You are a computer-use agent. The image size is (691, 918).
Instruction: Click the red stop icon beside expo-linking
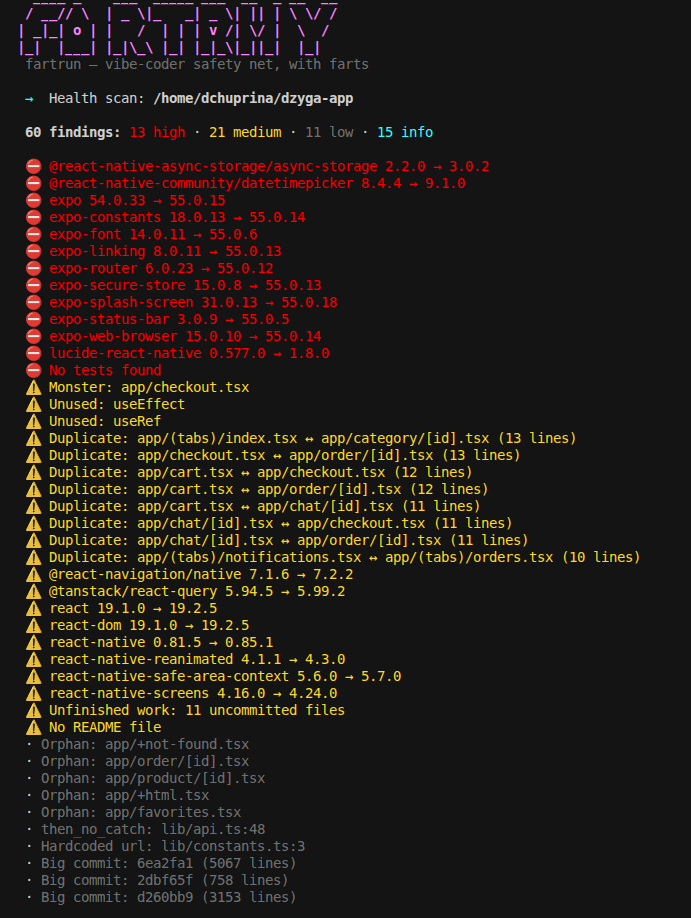click(33, 251)
